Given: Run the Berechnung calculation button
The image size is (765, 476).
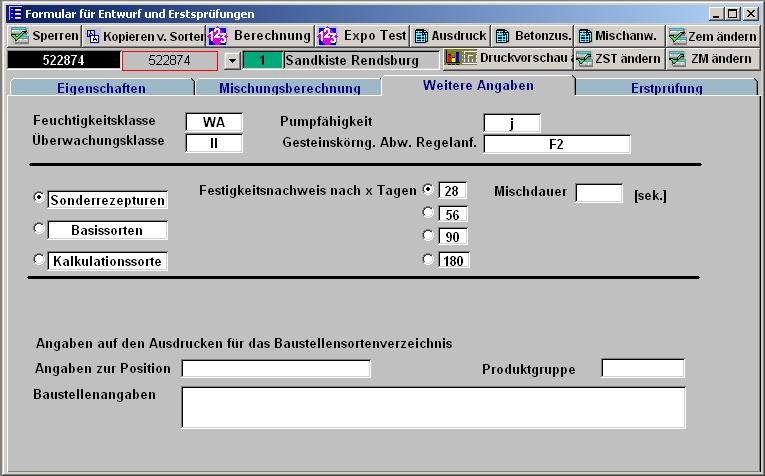Looking at the screenshot, I should 260,36.
